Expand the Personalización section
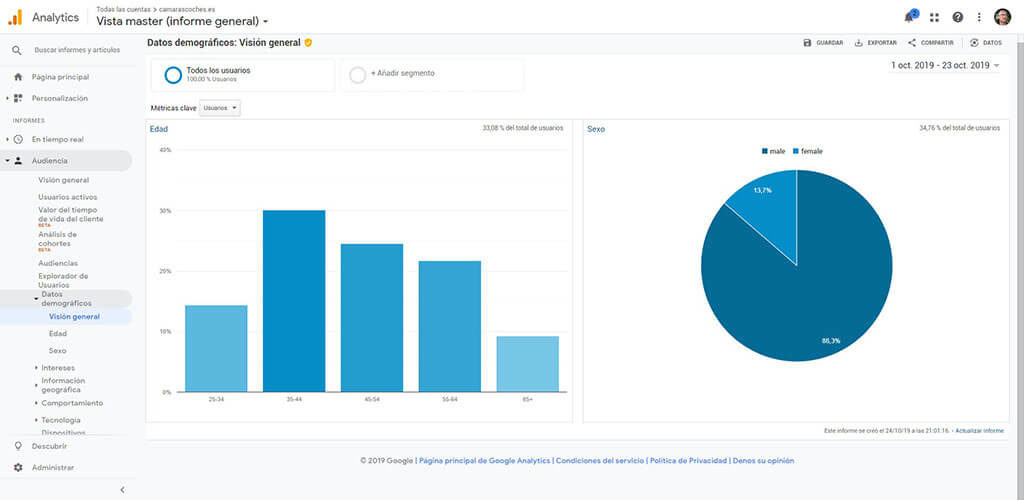 (7, 99)
